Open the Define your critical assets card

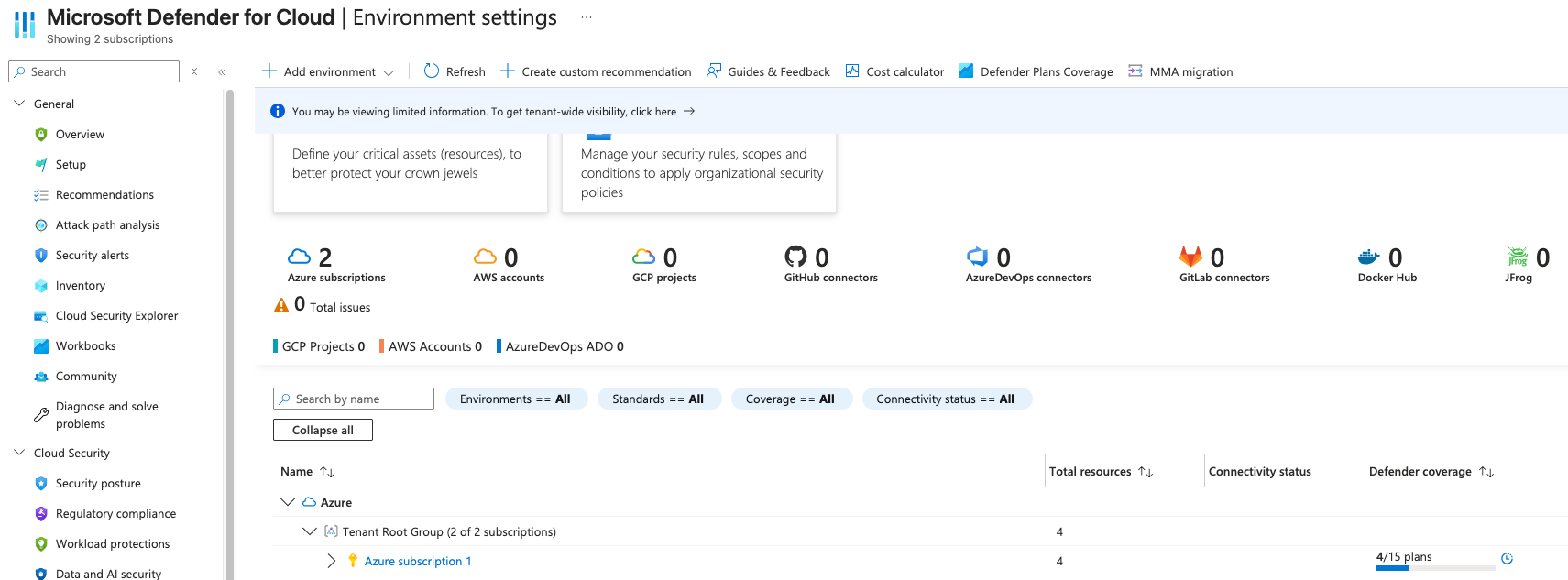click(410, 172)
